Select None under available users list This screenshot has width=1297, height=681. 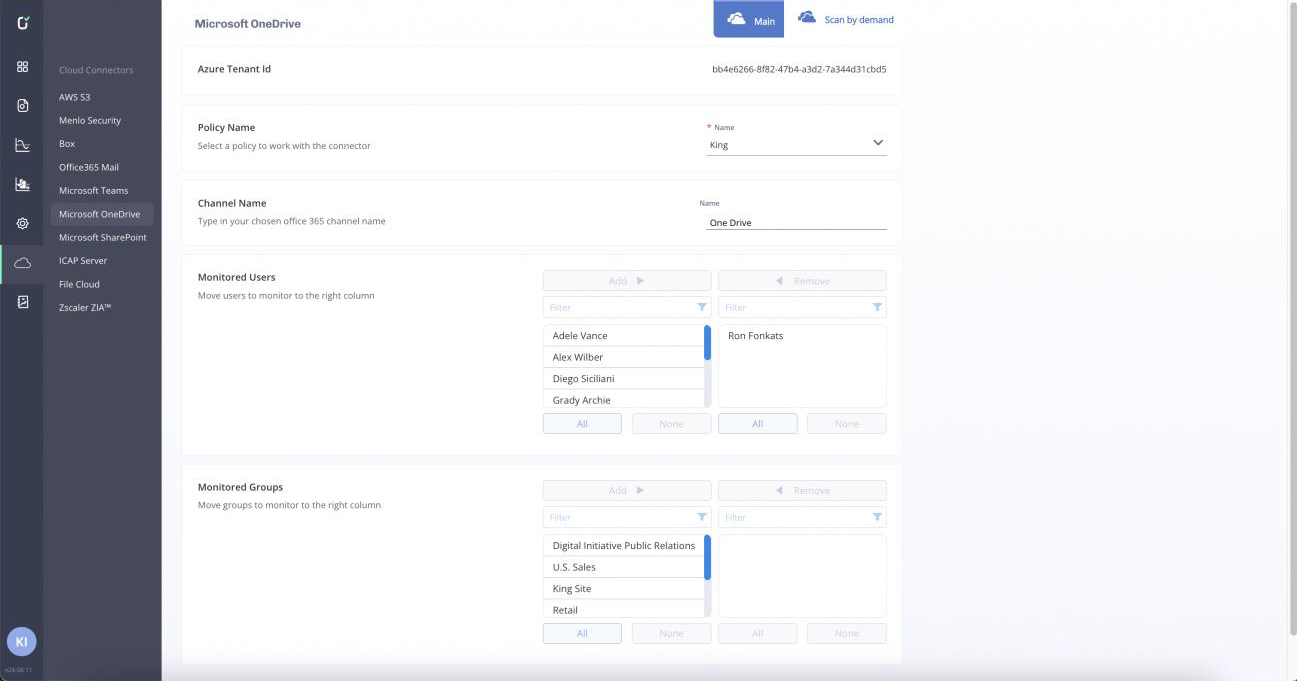pos(671,424)
